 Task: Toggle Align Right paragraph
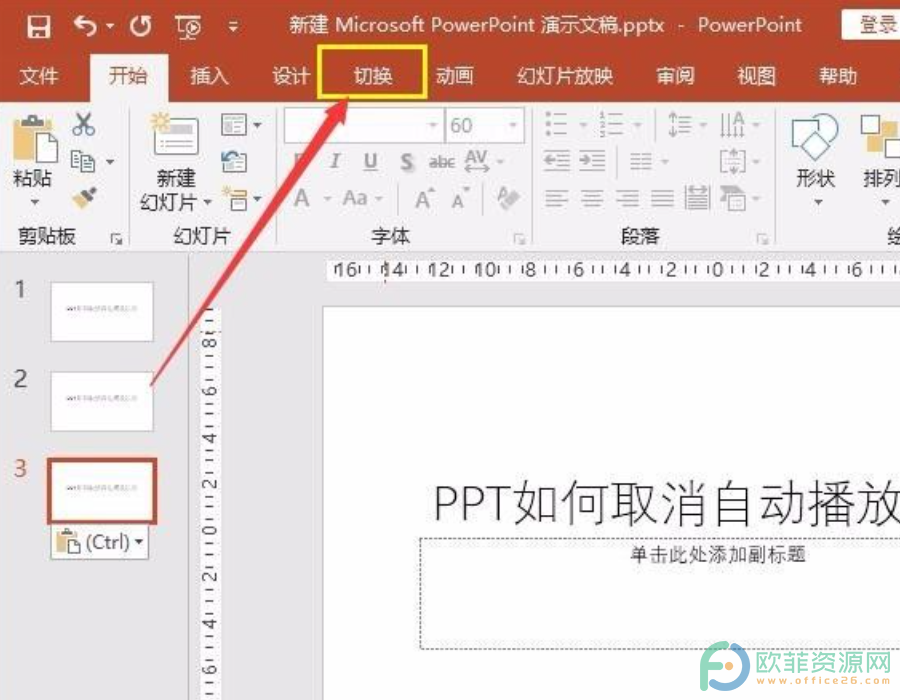pyautogui.click(x=627, y=199)
